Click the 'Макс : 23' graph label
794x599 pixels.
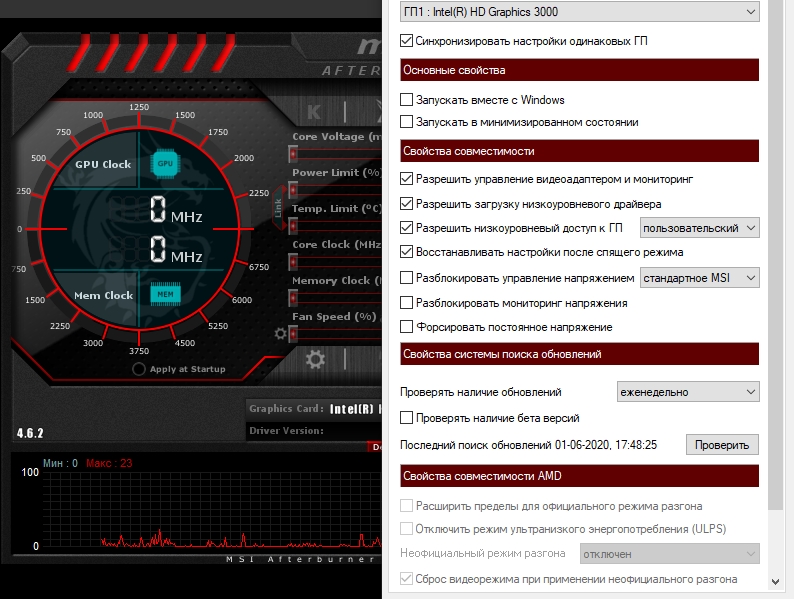pyautogui.click(x=109, y=463)
